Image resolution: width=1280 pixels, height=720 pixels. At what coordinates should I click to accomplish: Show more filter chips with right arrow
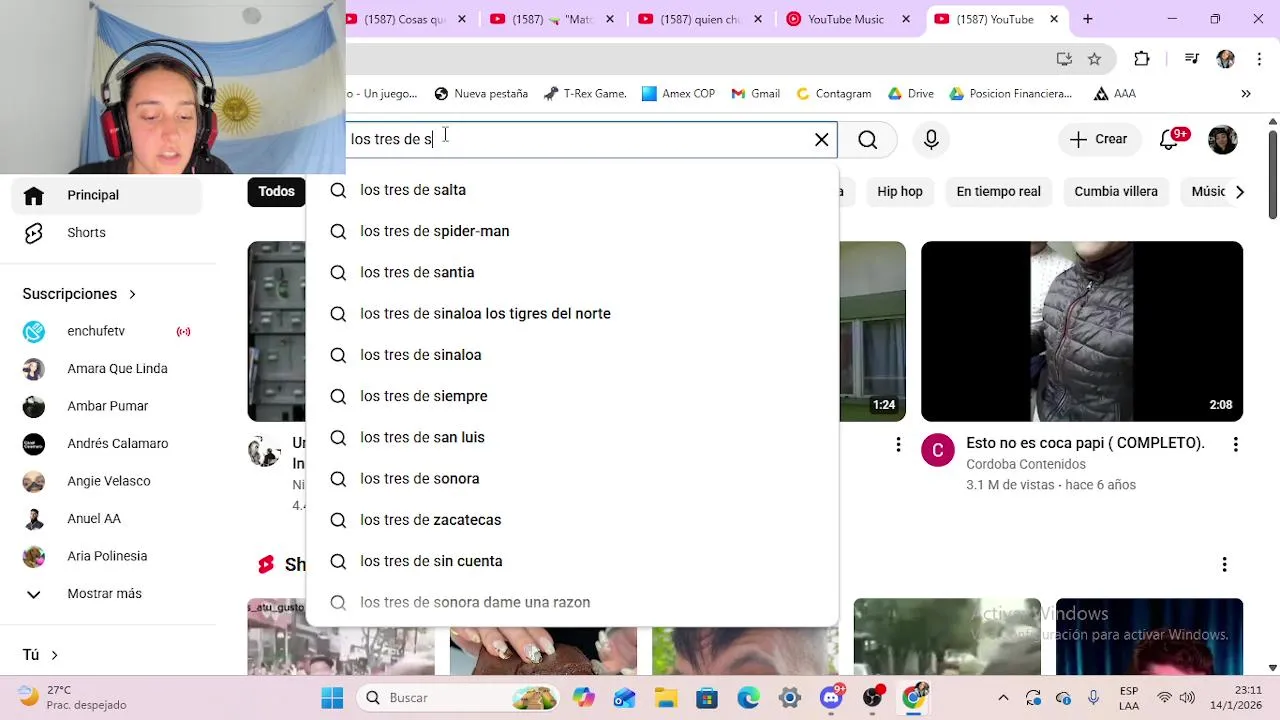pyautogui.click(x=1240, y=191)
